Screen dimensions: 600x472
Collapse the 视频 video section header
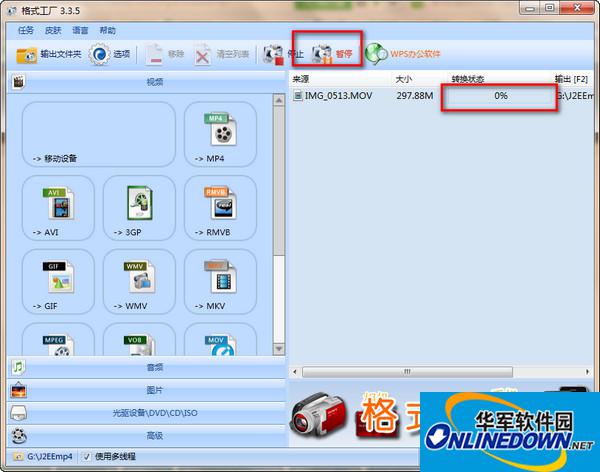point(147,82)
